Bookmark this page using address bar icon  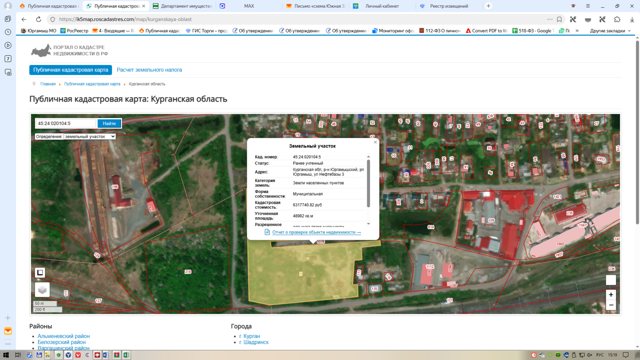[559, 19]
